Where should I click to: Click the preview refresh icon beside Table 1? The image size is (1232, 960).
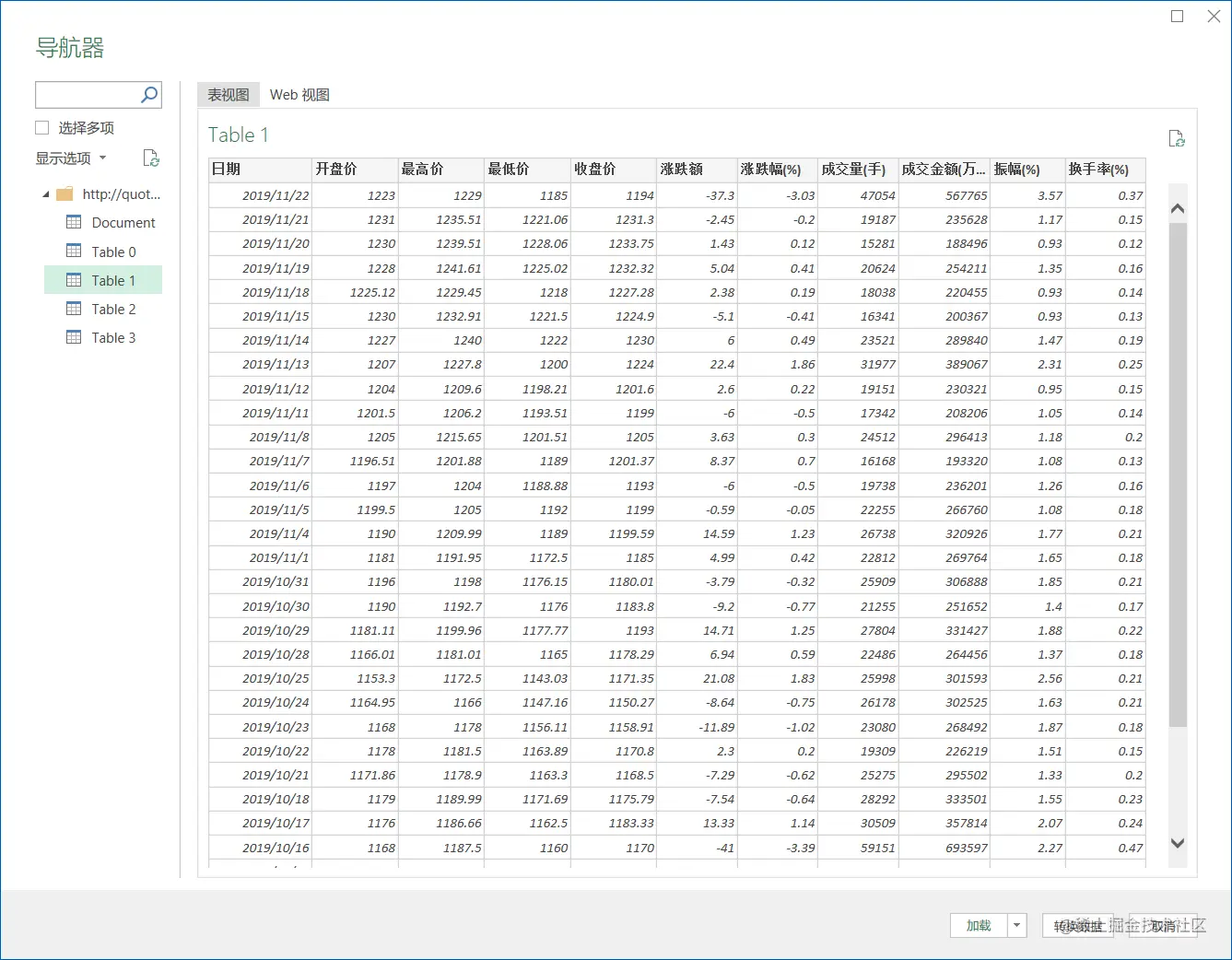(x=1177, y=138)
